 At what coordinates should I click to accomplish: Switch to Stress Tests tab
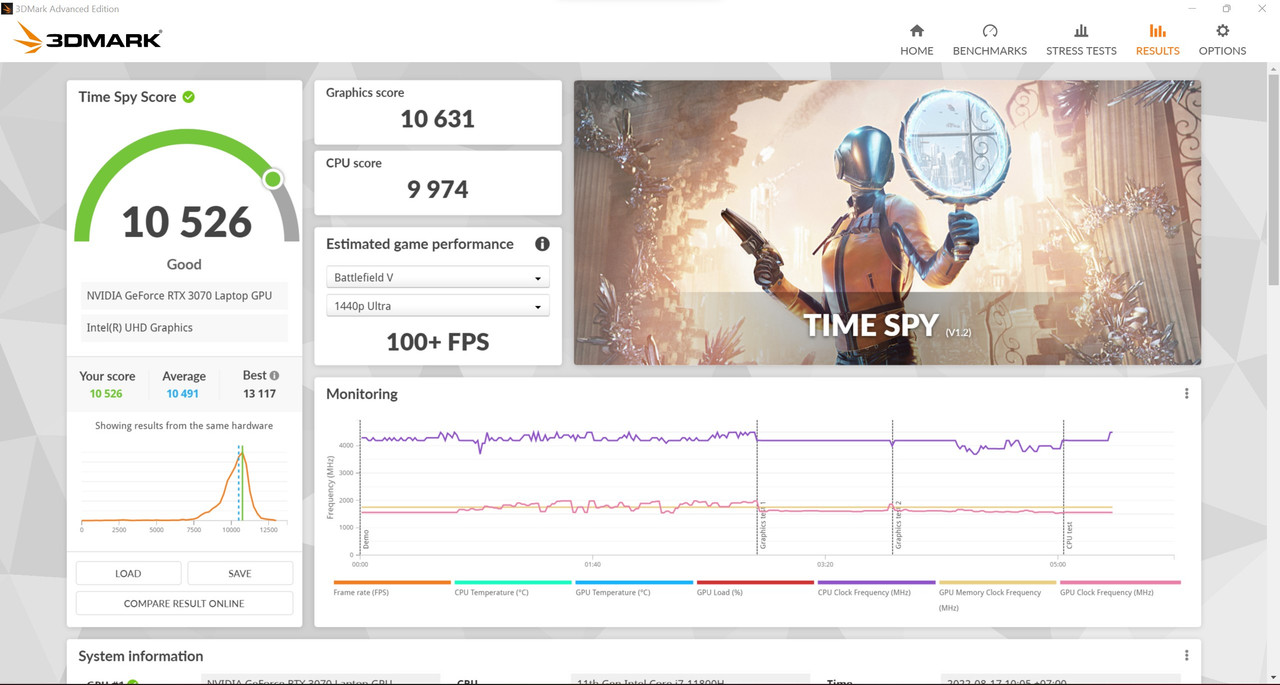pyautogui.click(x=1081, y=40)
